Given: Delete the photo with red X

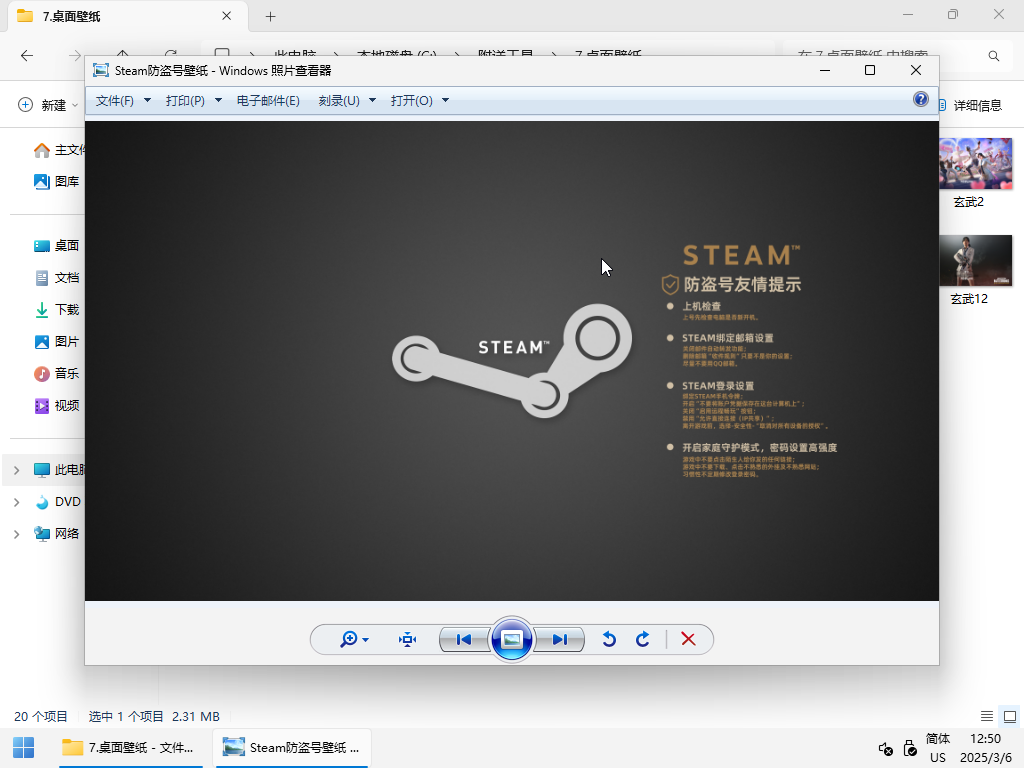Looking at the screenshot, I should click(688, 640).
